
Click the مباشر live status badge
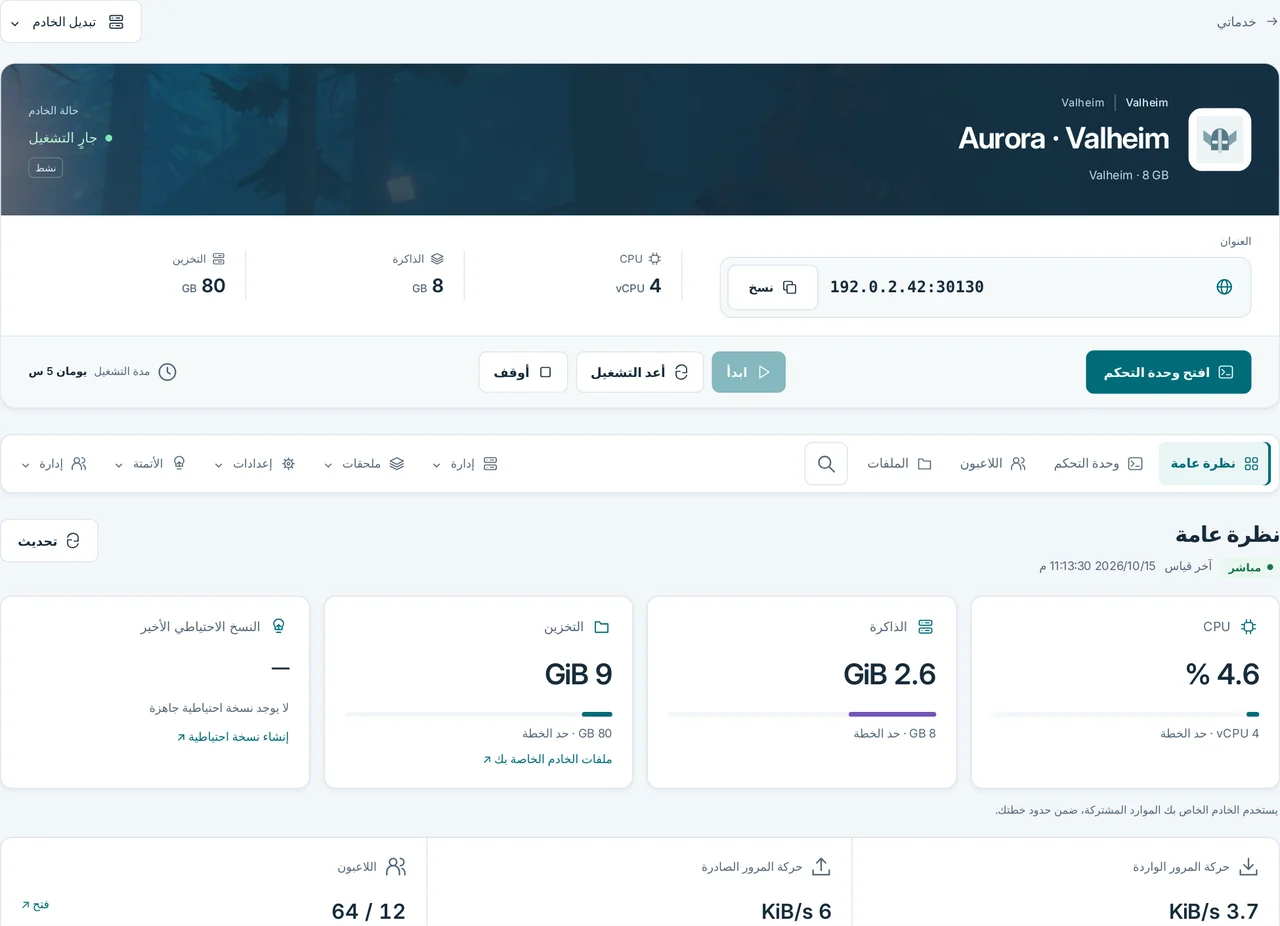pyautogui.click(x=1251, y=567)
